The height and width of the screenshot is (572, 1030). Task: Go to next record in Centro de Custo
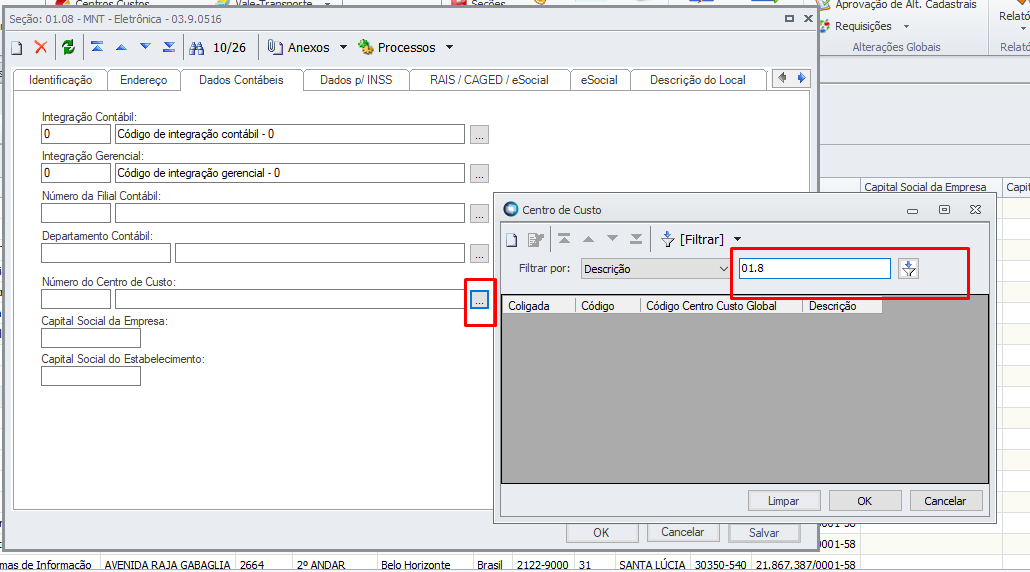pos(612,239)
